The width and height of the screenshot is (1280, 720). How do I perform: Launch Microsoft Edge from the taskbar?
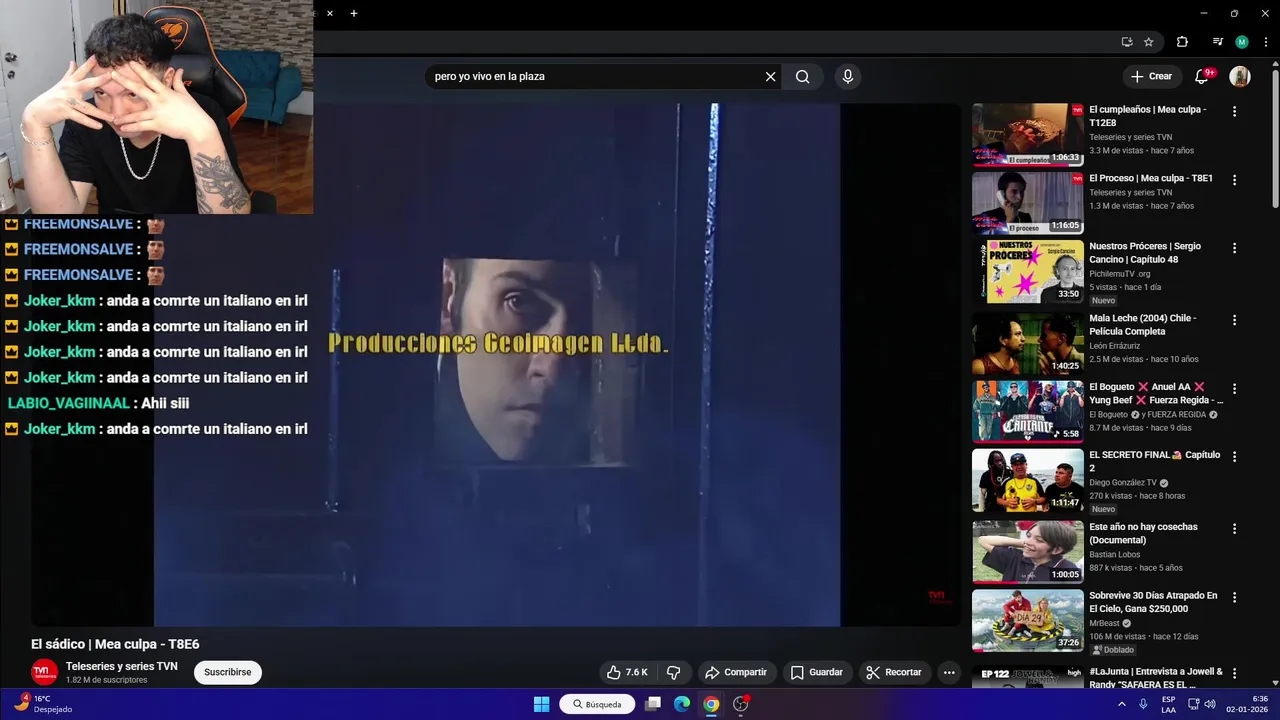[682, 704]
